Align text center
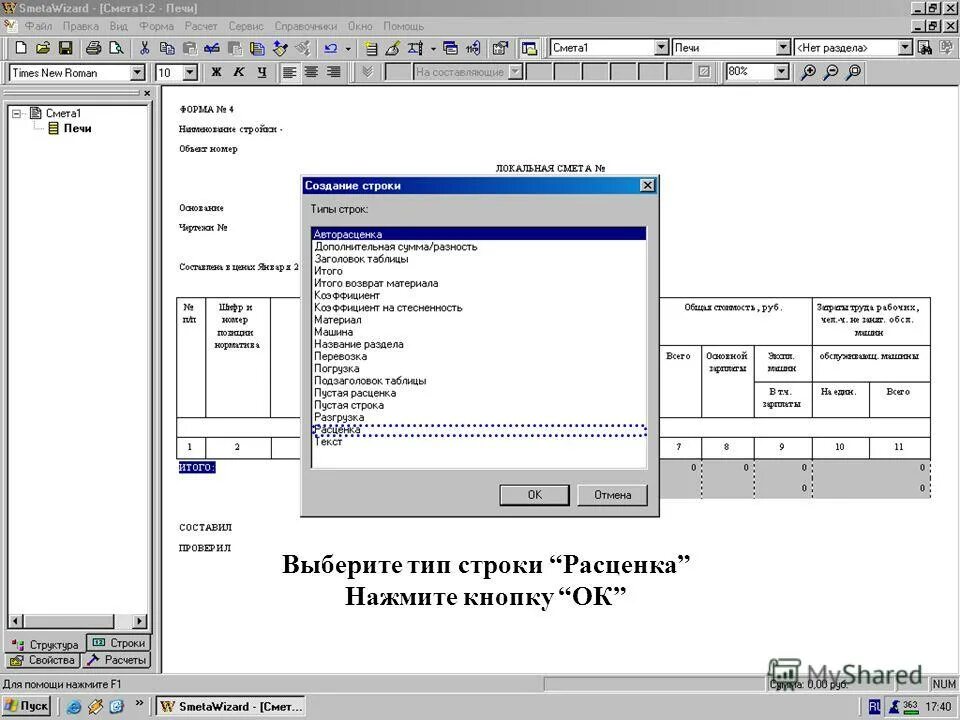 [311, 72]
